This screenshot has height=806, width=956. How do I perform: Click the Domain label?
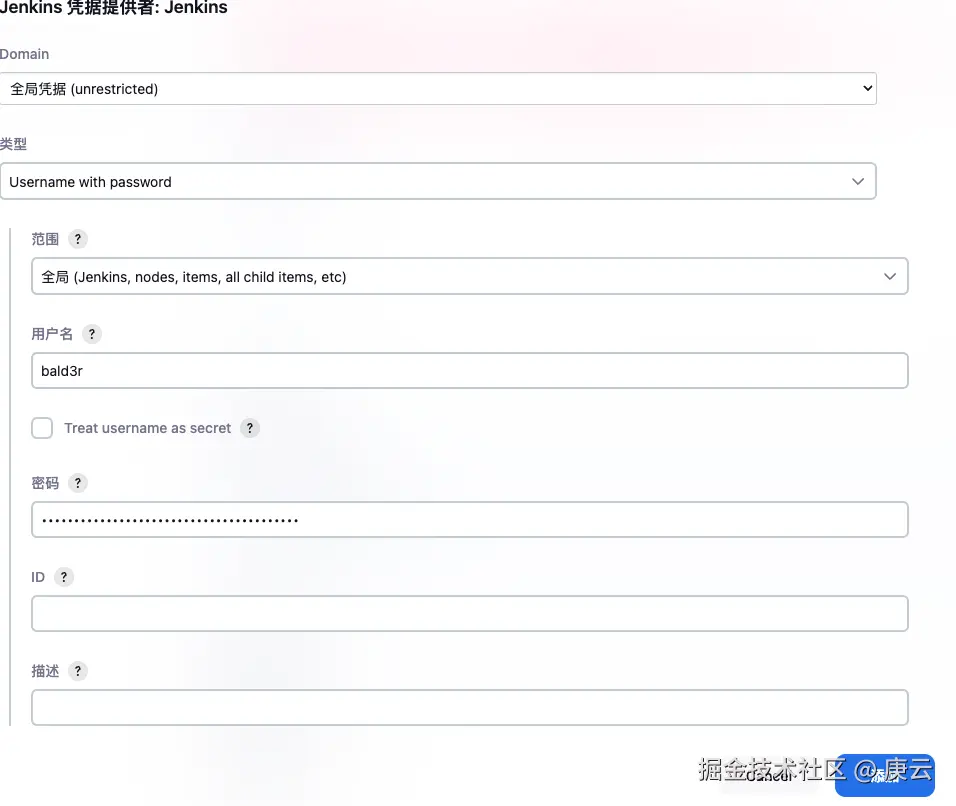pyautogui.click(x=24, y=54)
